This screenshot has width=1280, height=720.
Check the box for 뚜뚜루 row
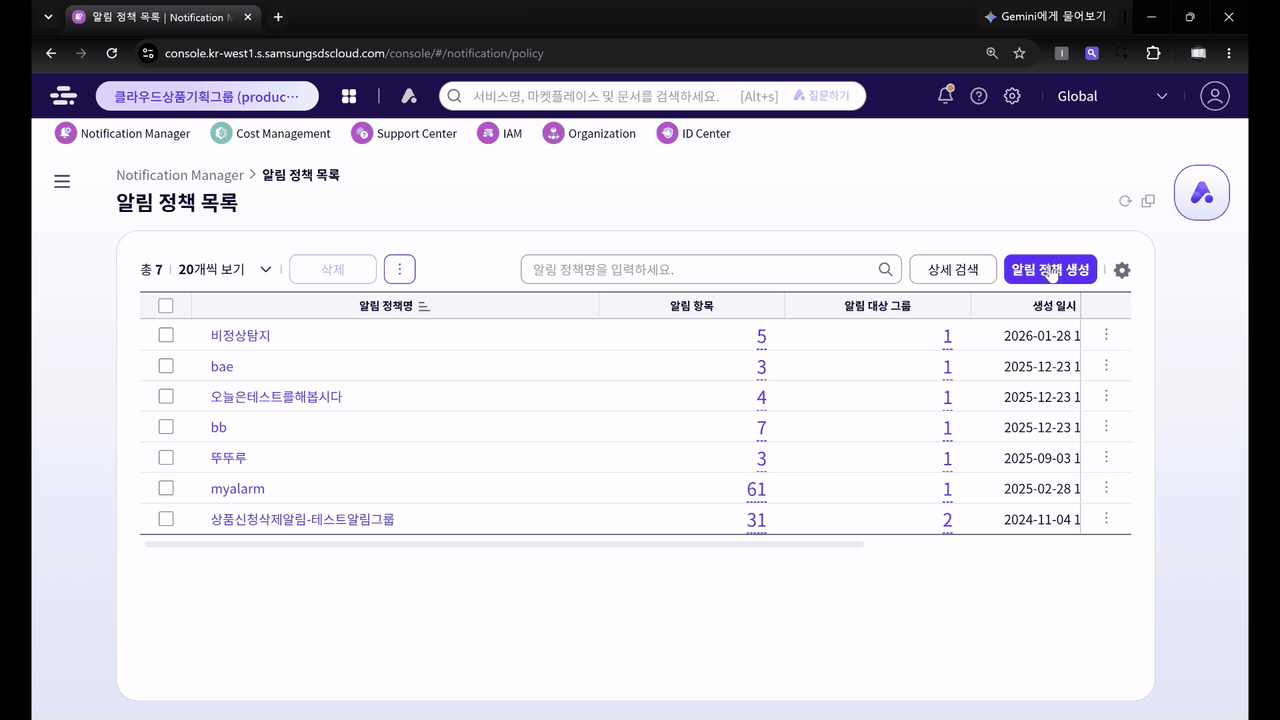click(166, 457)
